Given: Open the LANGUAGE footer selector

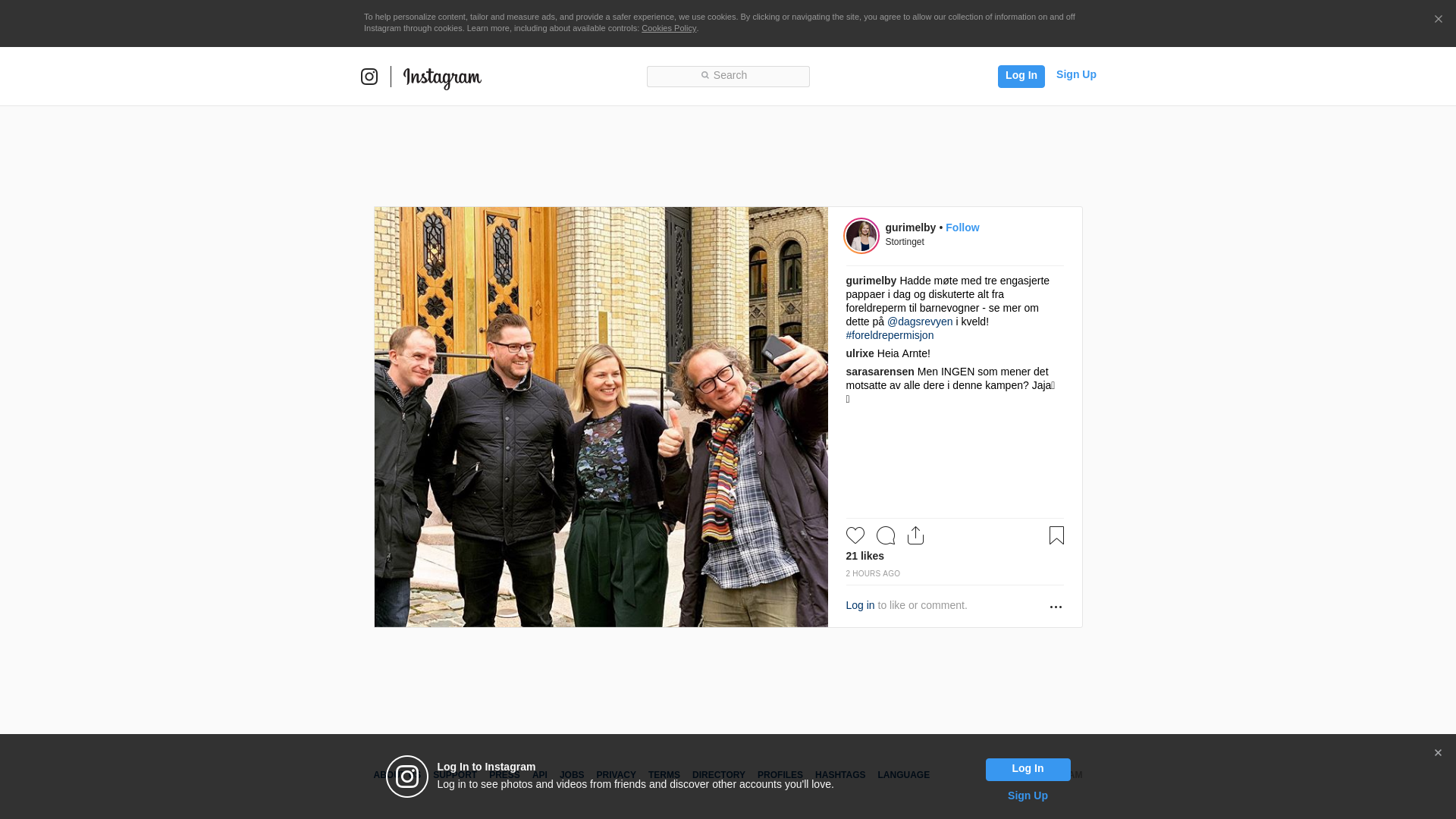Looking at the screenshot, I should (903, 775).
